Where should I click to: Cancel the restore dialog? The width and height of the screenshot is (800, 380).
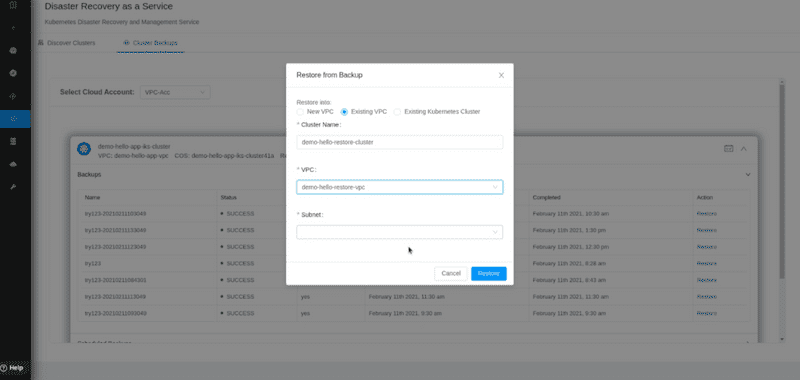[451, 273]
